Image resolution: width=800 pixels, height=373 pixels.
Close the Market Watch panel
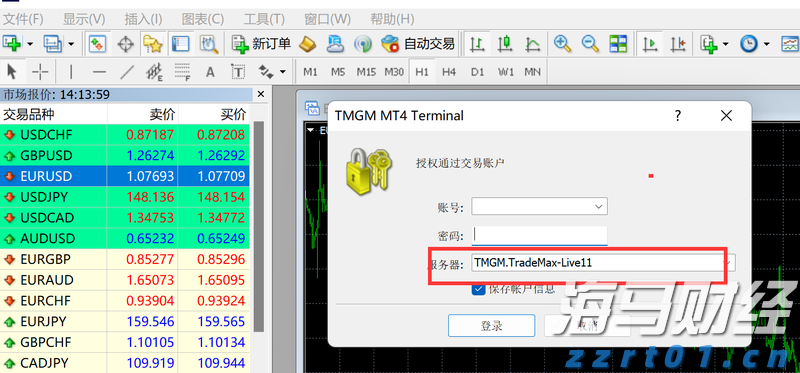coord(261,94)
